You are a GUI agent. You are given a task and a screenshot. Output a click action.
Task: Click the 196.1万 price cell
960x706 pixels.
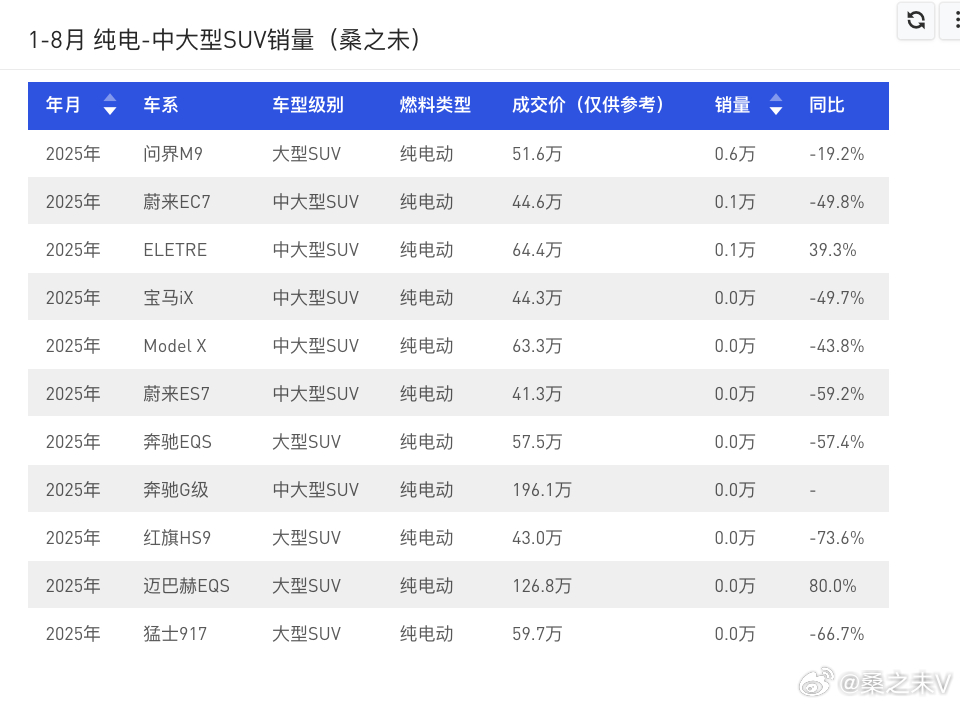pyautogui.click(x=542, y=490)
